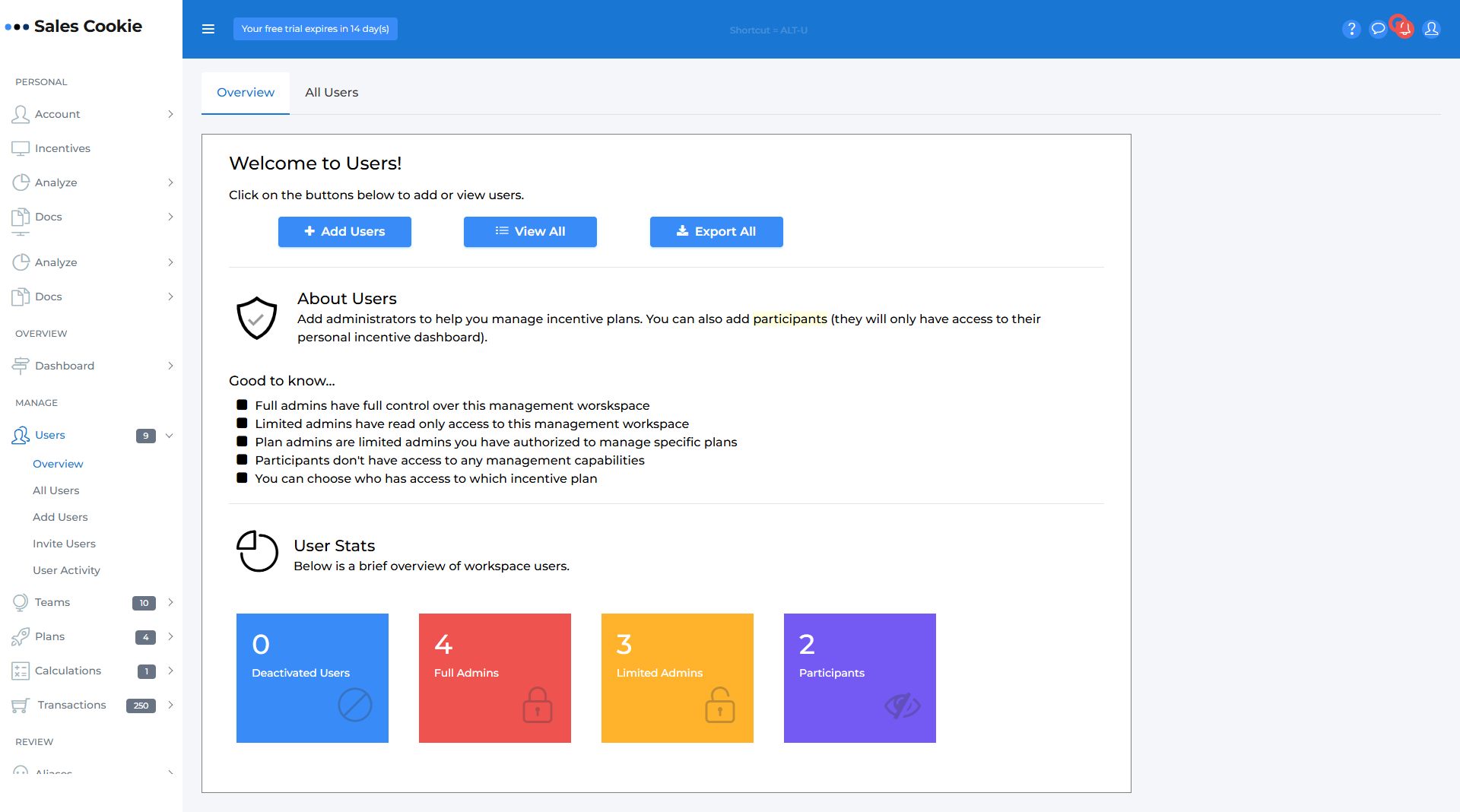Open the help question mark icon
The image size is (1460, 812).
pyautogui.click(x=1351, y=29)
